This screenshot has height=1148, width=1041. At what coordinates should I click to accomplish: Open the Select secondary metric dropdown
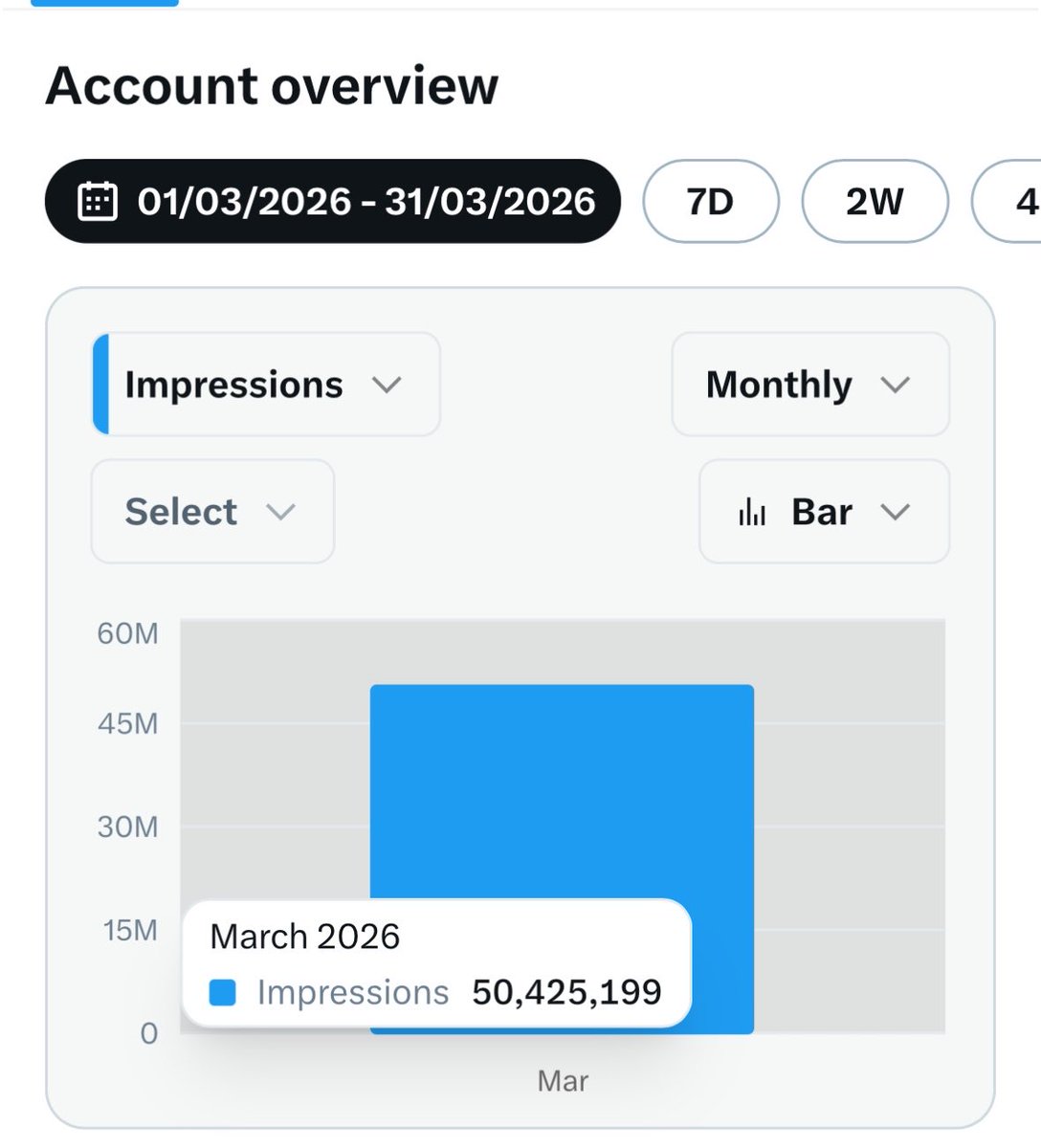(212, 512)
